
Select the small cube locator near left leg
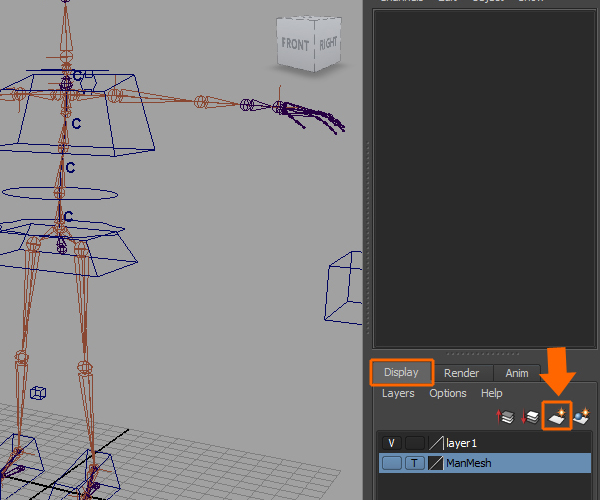click(x=38, y=393)
